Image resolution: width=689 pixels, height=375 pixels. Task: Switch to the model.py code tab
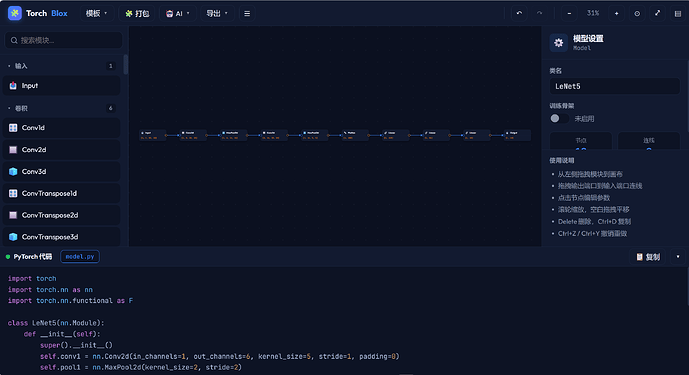80,256
